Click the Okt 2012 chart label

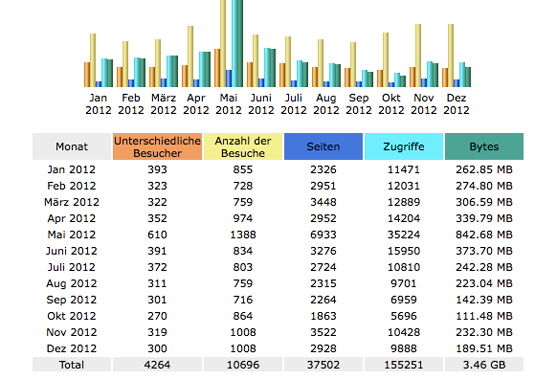coord(391,104)
